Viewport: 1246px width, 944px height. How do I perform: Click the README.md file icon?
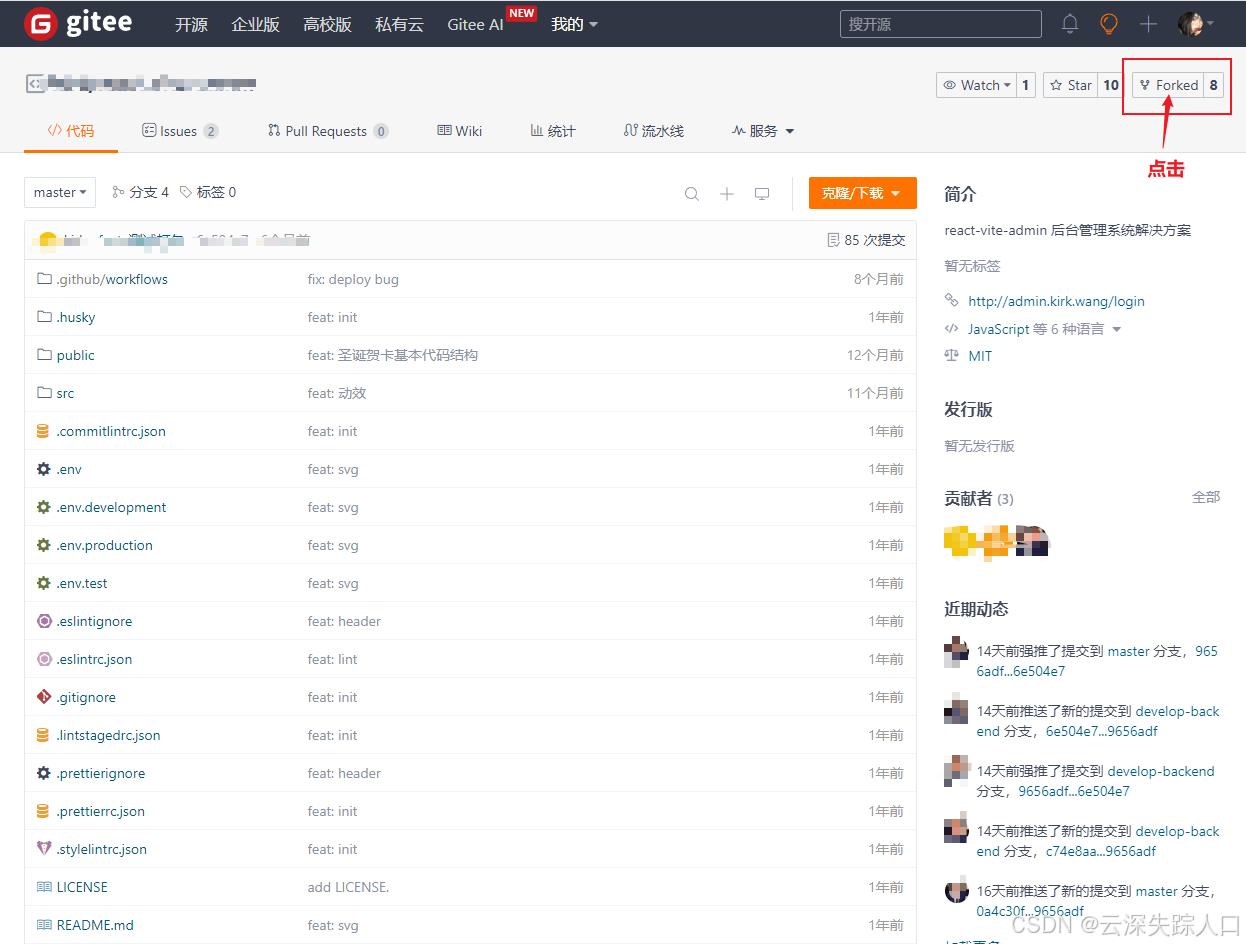[44, 925]
